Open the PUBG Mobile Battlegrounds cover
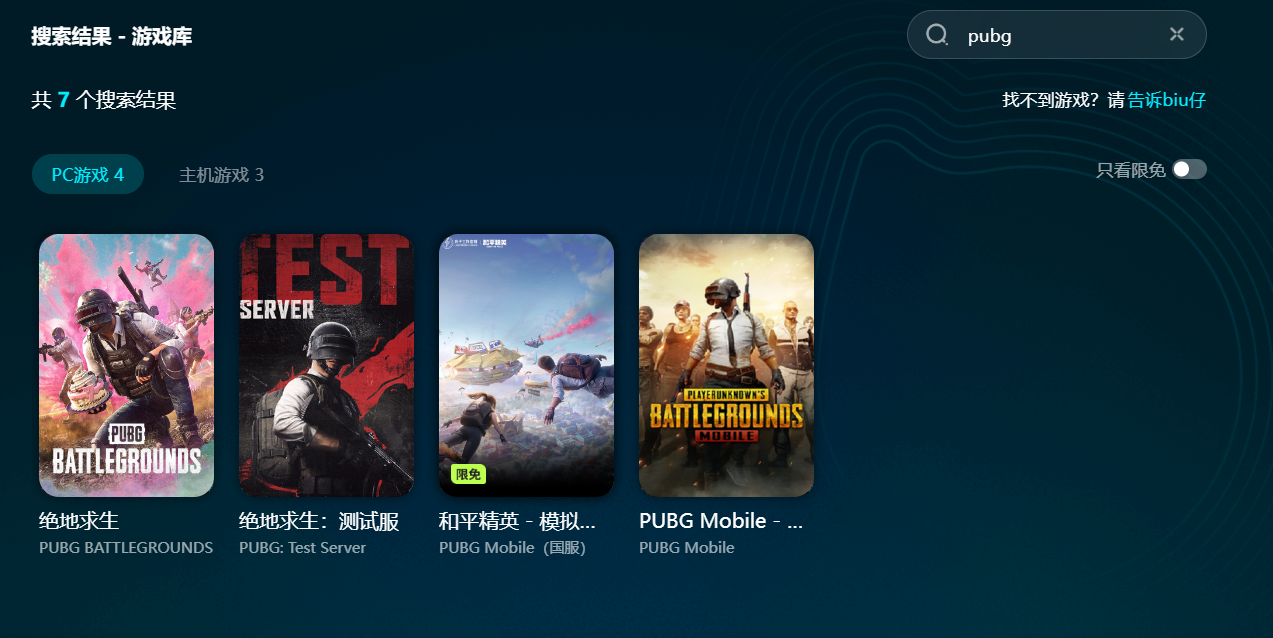Screen dimensions: 1273x638 (x=726, y=365)
